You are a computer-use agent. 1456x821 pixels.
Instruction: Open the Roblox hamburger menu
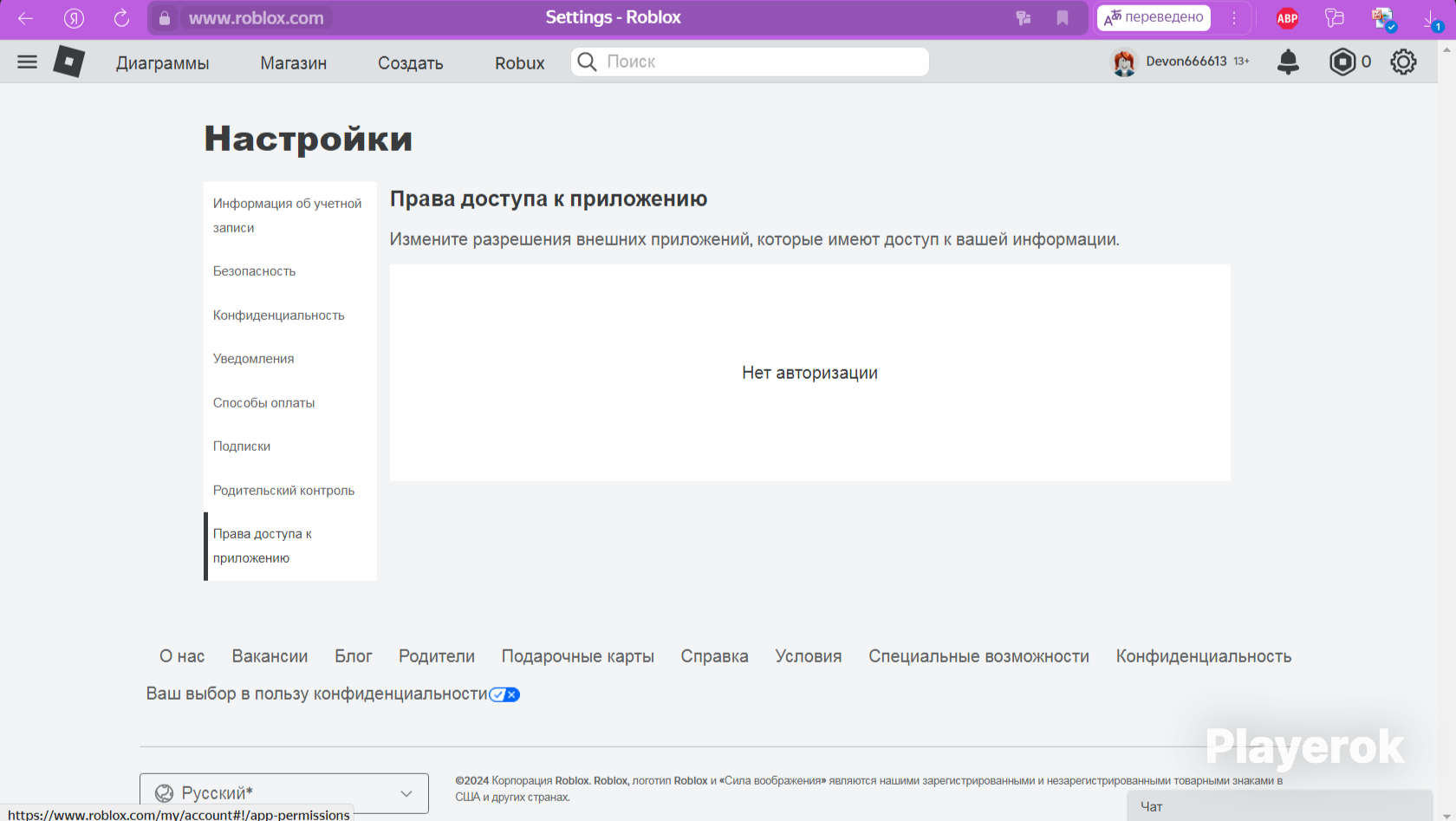pos(28,62)
